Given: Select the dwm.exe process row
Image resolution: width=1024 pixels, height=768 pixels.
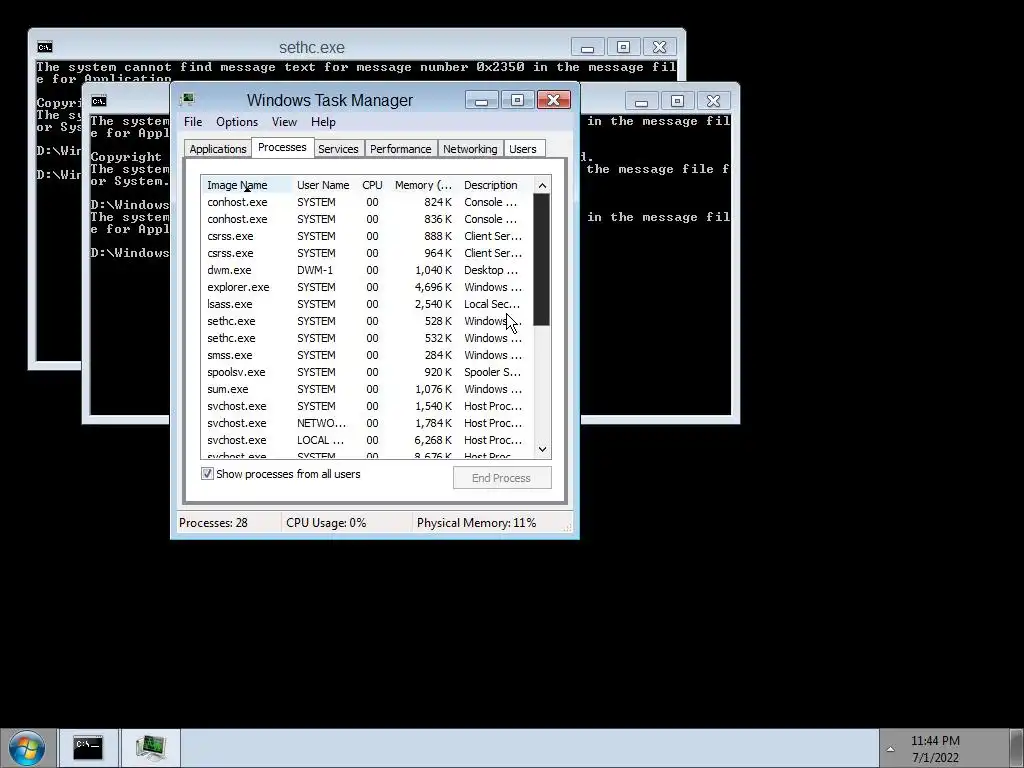Looking at the screenshot, I should click(367, 270).
